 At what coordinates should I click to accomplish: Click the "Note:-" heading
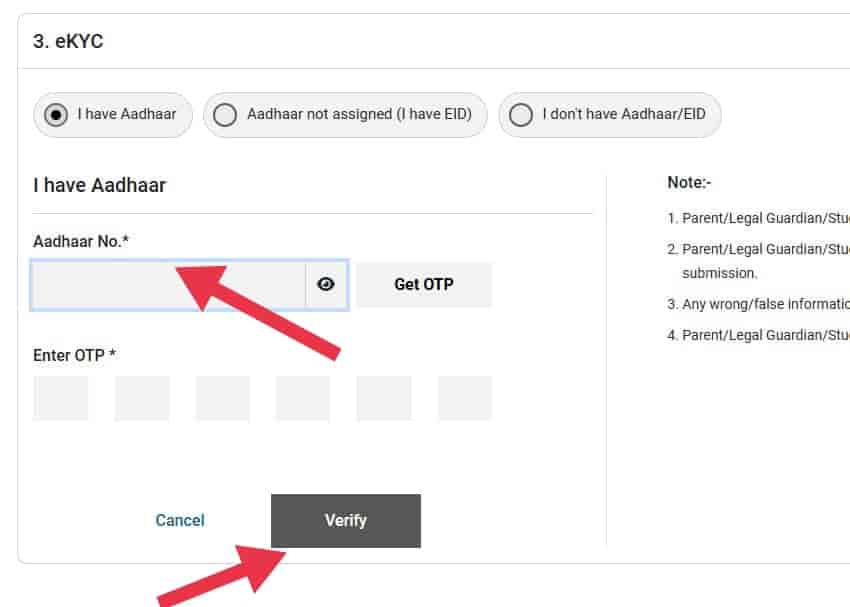[x=689, y=183]
